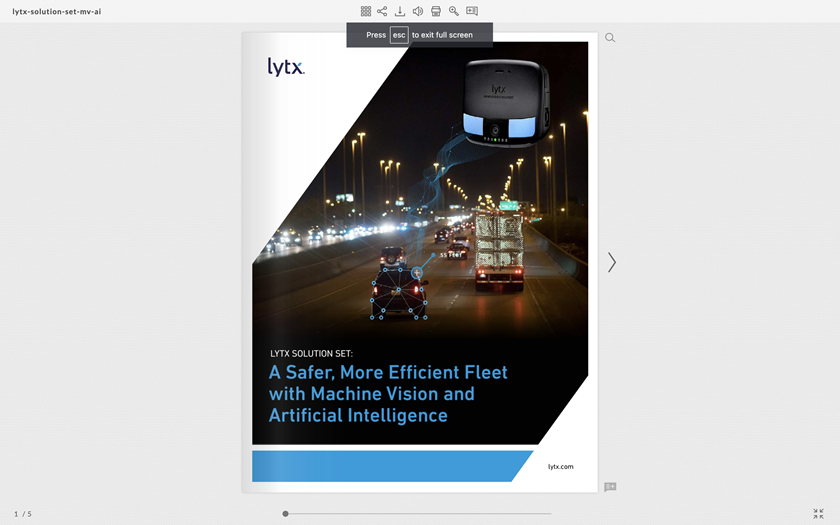Print the document using printer icon
The height and width of the screenshot is (525, 840).
click(x=436, y=11)
